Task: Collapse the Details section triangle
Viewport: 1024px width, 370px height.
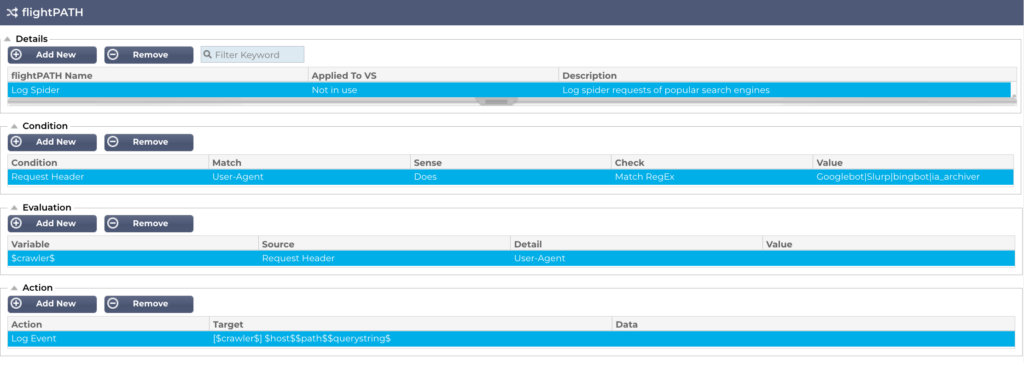Action: coord(7,39)
